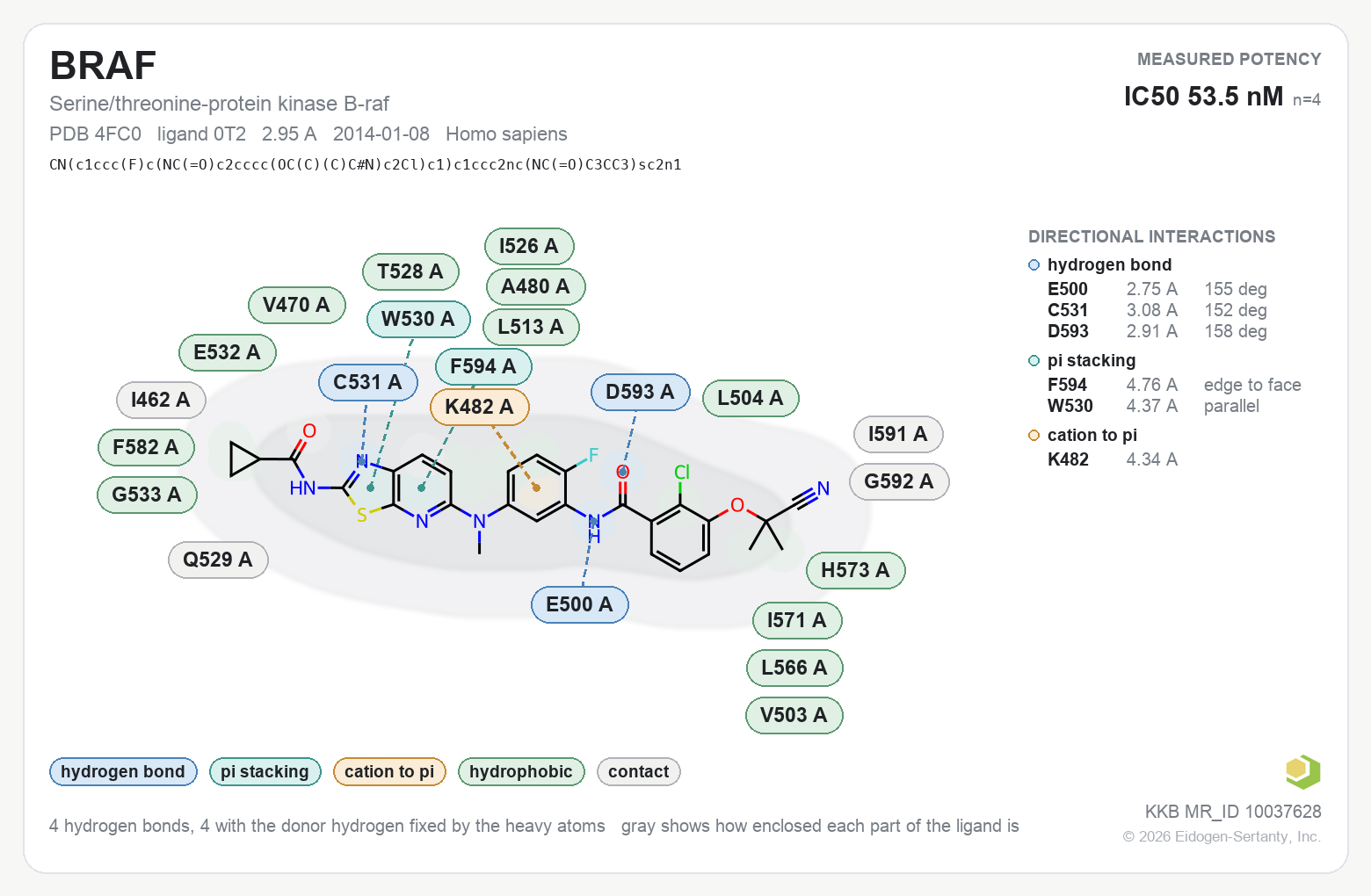The height and width of the screenshot is (896, 1371).
Task: Click the green hexagon logo icon
Action: click(x=1302, y=772)
